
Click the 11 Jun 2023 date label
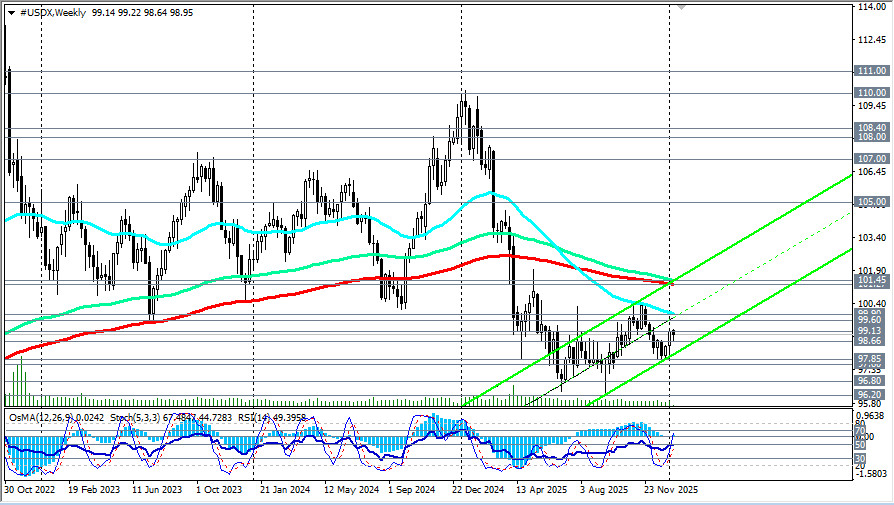[157, 490]
